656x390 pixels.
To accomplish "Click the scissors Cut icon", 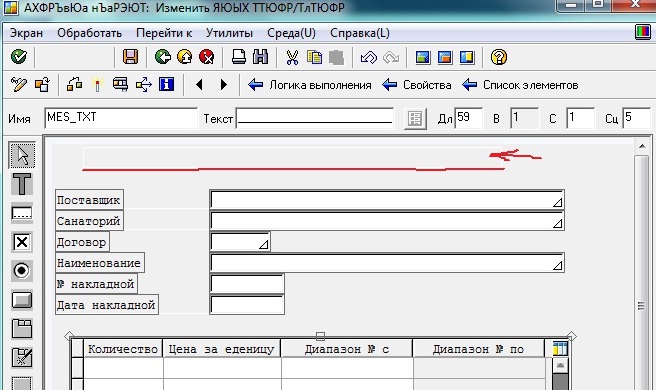I will point(292,57).
